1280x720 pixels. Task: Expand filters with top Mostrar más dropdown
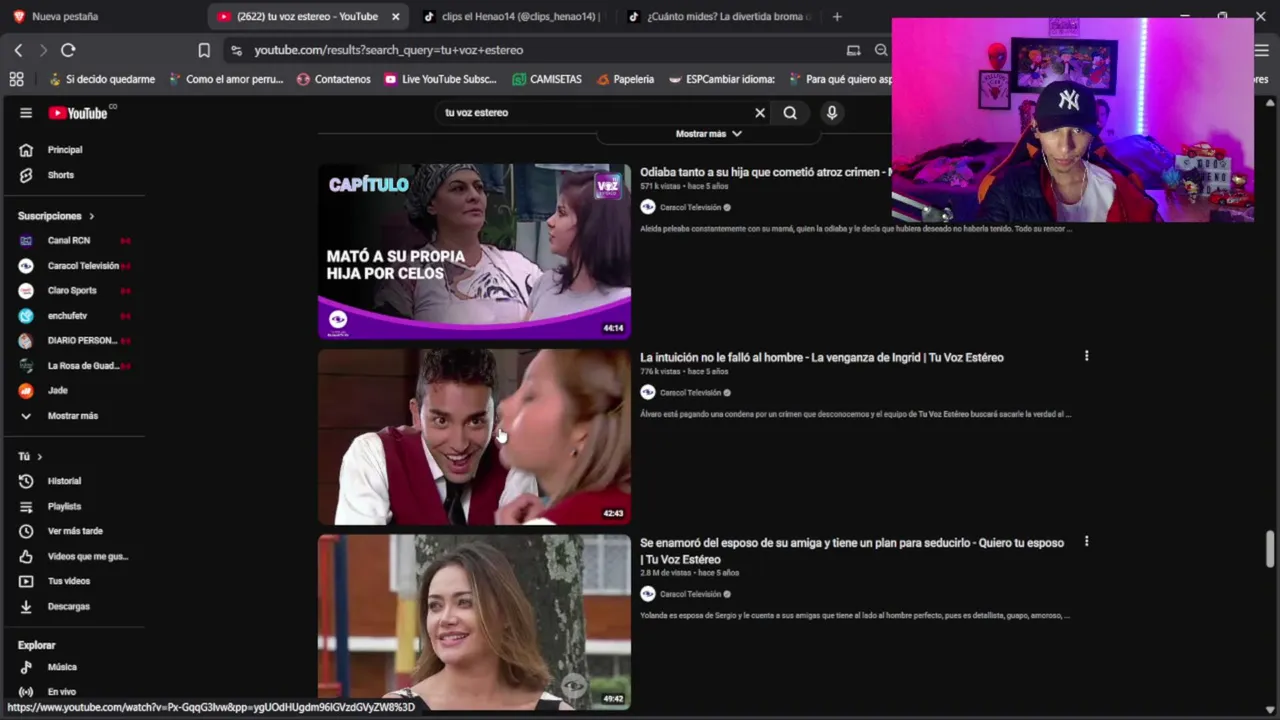(708, 134)
